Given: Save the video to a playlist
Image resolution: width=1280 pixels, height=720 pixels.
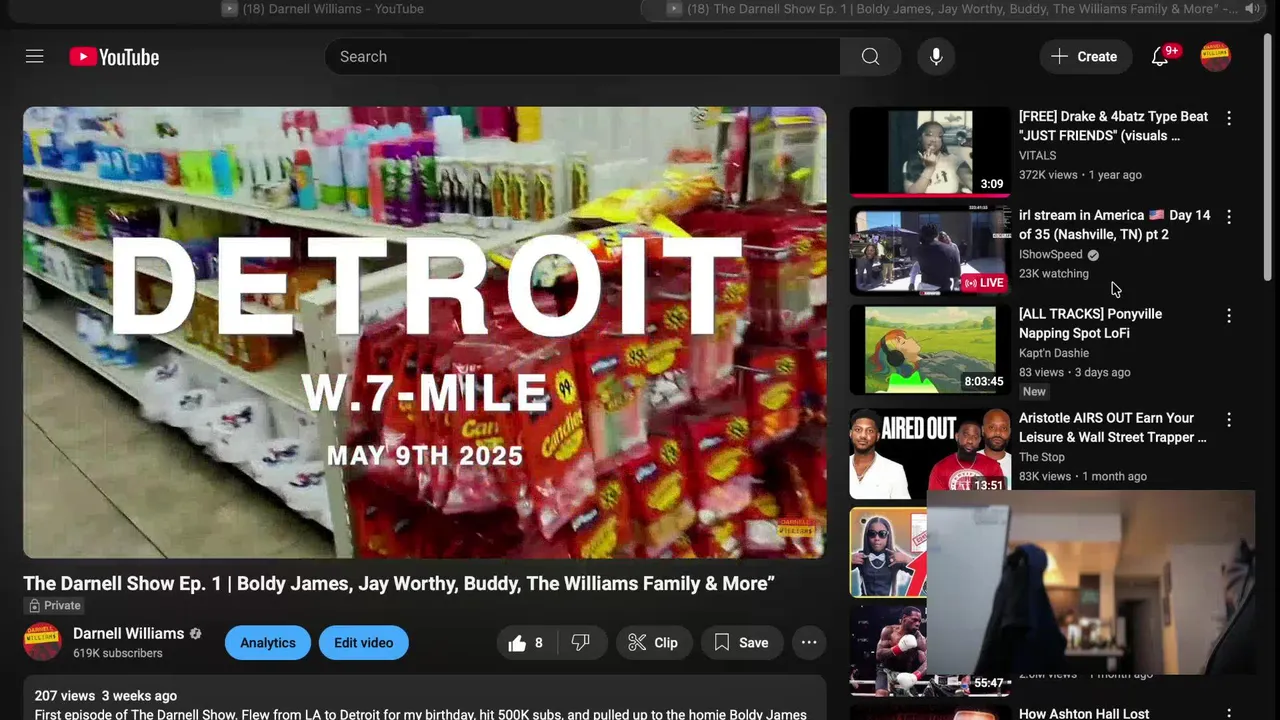Looking at the screenshot, I should click(x=741, y=643).
